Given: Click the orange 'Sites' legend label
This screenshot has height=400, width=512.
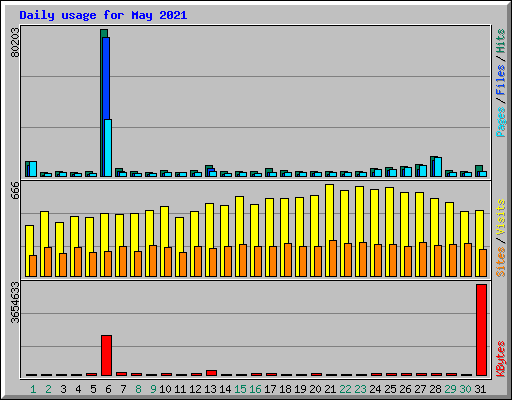Looking at the screenshot, I should click(x=501, y=262).
